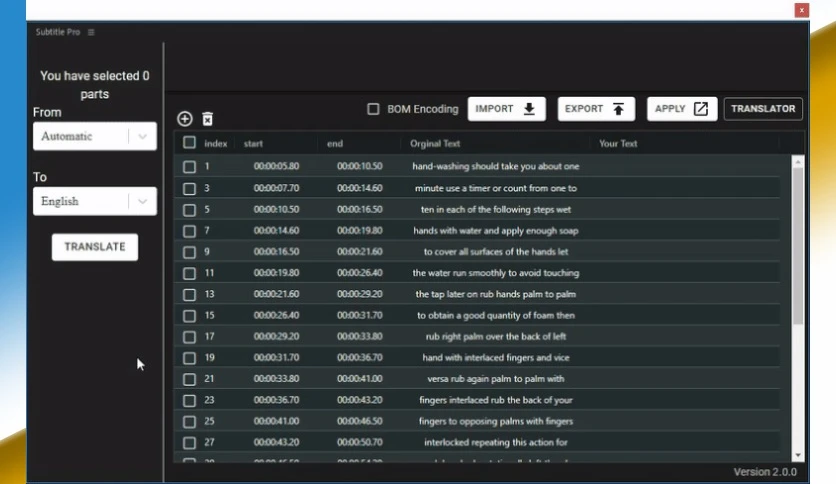Screen dimensions: 836x484
Task: Click the index column header
Action: click(x=215, y=143)
